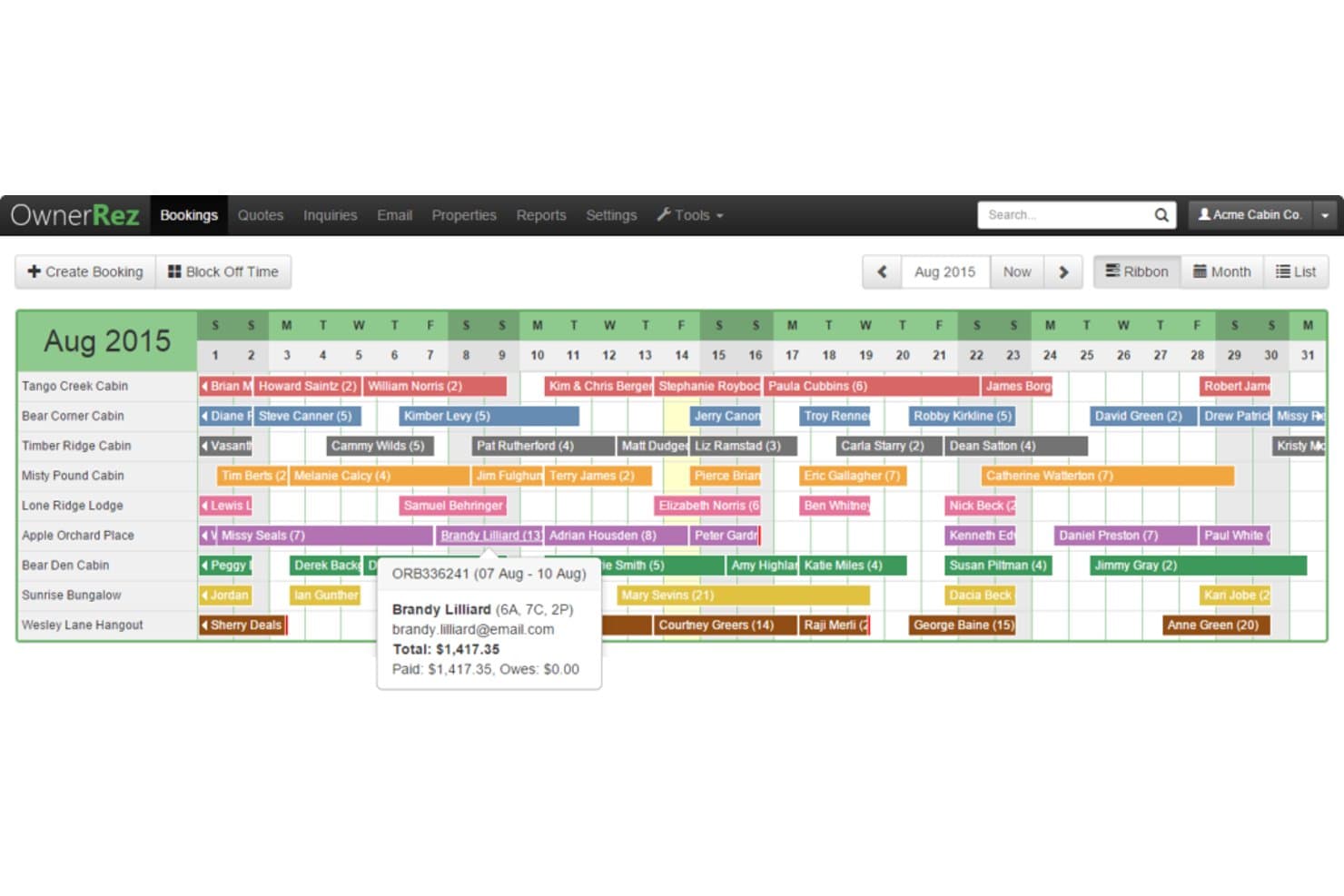Screen dimensions: 1344x896
Task: Go to next month with right arrow
Action: [1063, 271]
